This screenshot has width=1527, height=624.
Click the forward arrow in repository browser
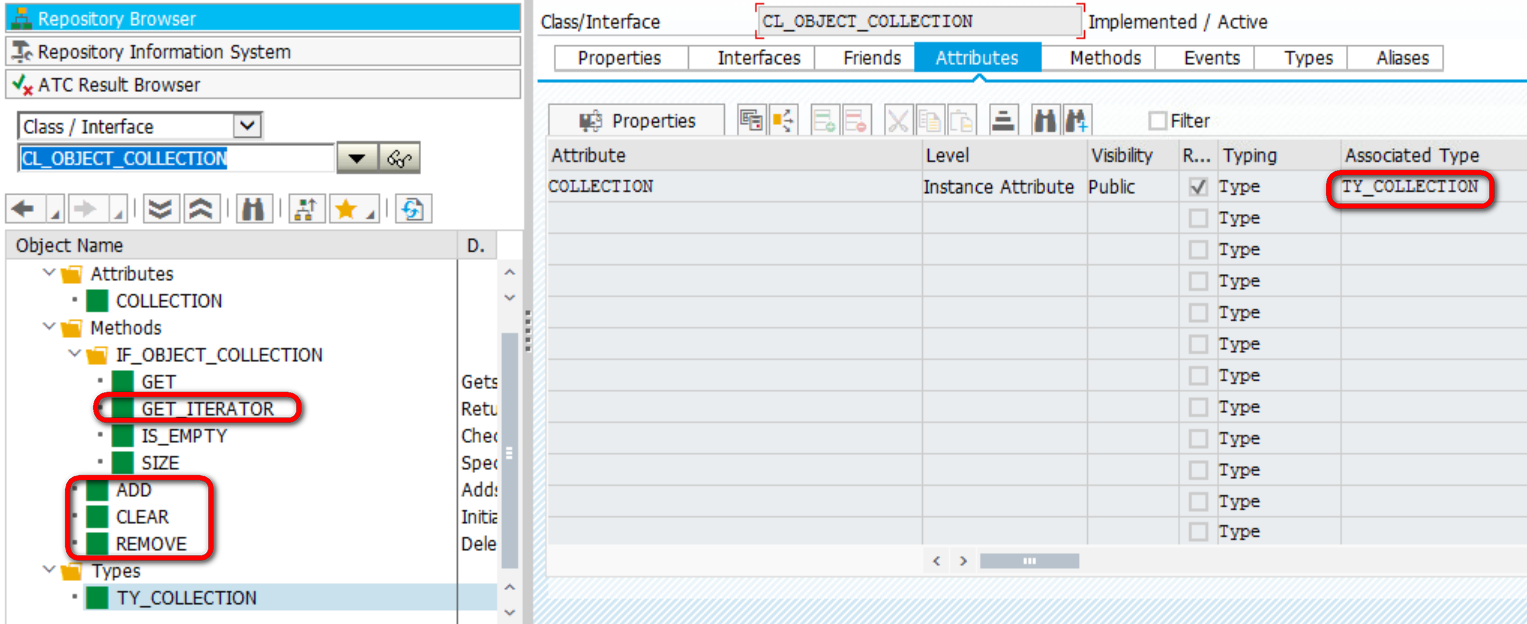[84, 208]
